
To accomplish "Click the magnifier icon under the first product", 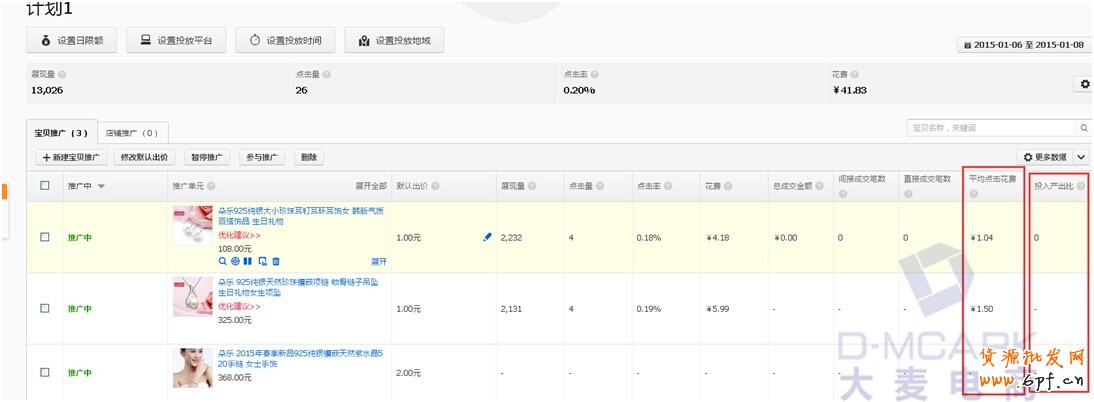I will tap(223, 261).
